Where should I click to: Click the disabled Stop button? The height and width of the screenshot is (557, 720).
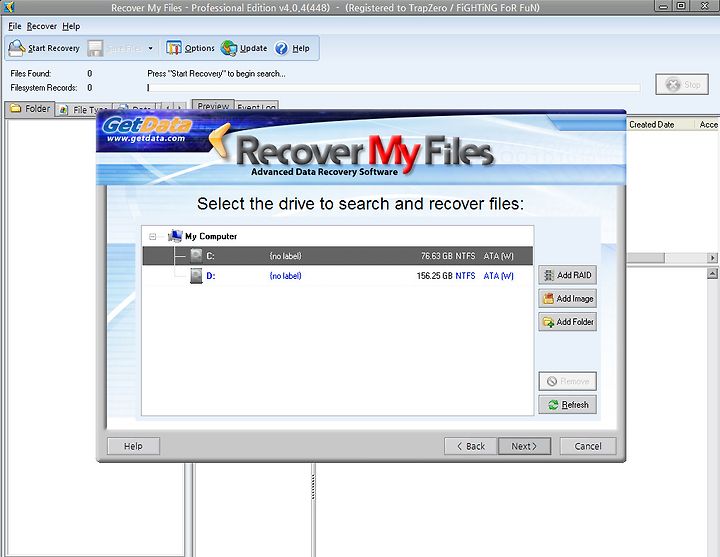coord(682,84)
